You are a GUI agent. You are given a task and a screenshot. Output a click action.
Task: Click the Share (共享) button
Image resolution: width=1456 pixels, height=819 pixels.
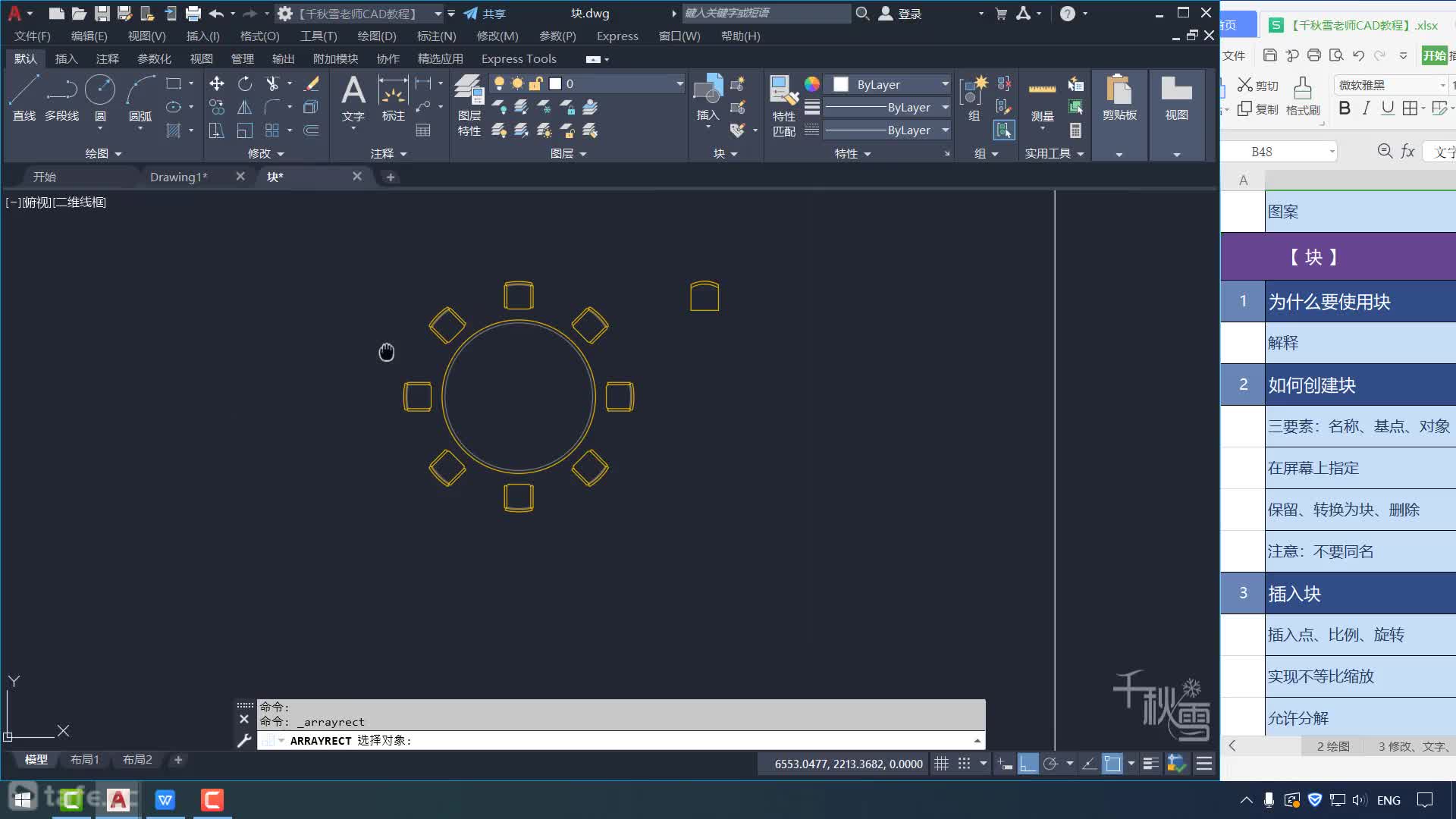coord(485,14)
